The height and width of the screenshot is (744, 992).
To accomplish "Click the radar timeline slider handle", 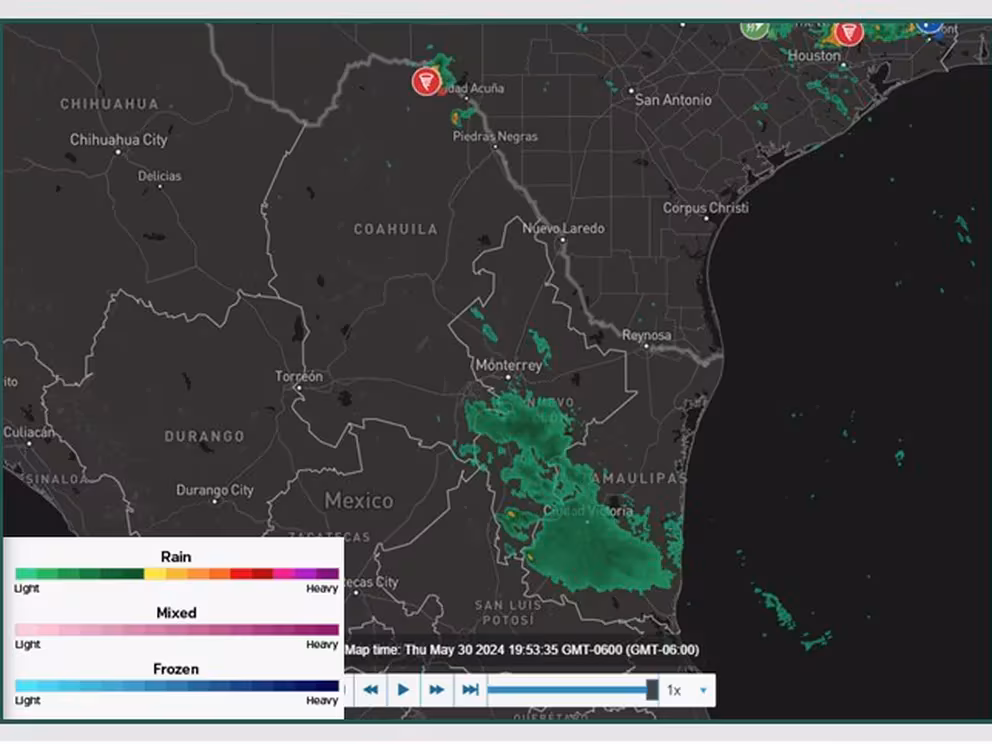I will [652, 690].
